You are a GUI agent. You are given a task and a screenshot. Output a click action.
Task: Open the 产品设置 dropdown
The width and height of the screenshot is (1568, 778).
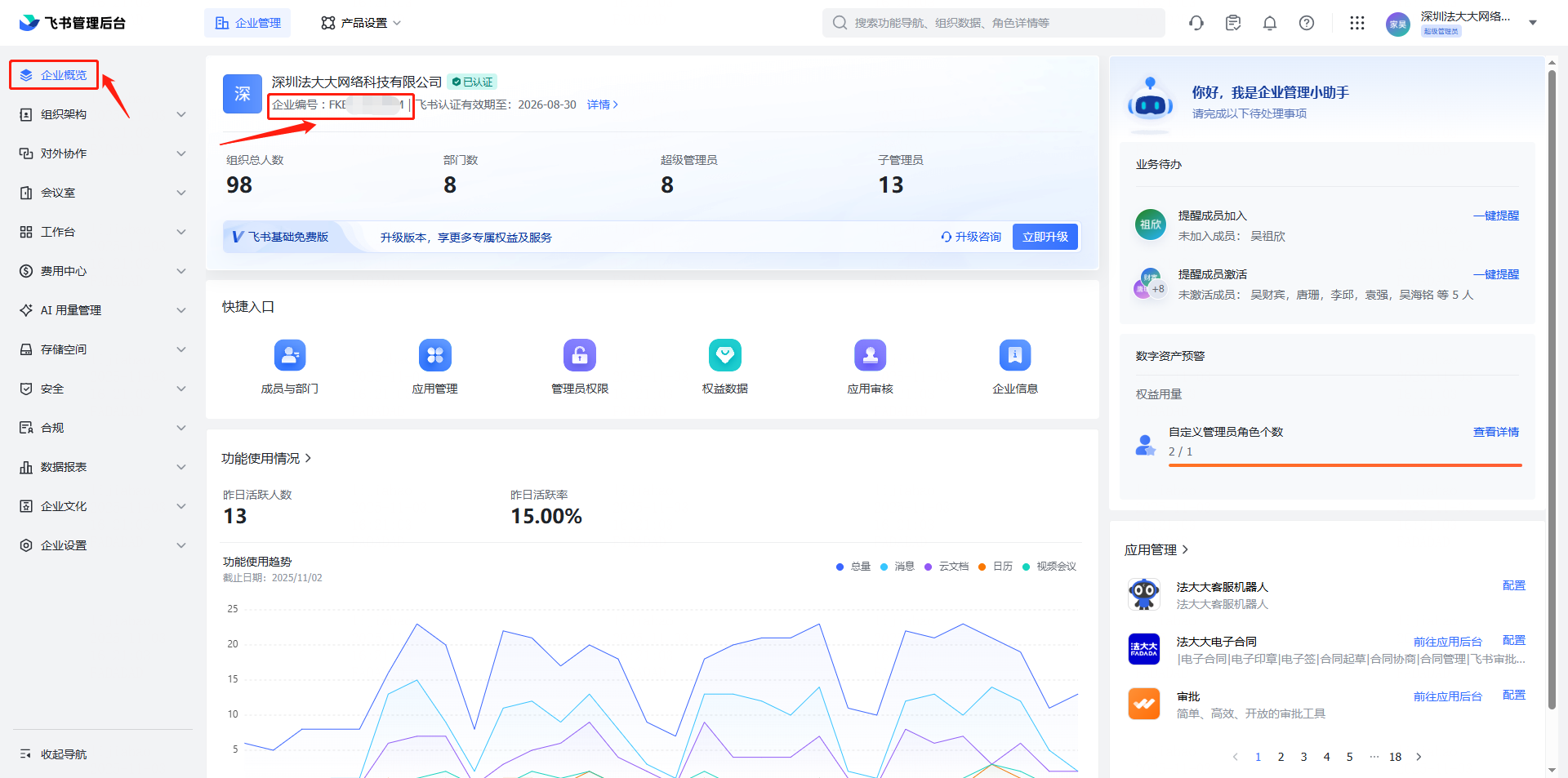click(361, 23)
